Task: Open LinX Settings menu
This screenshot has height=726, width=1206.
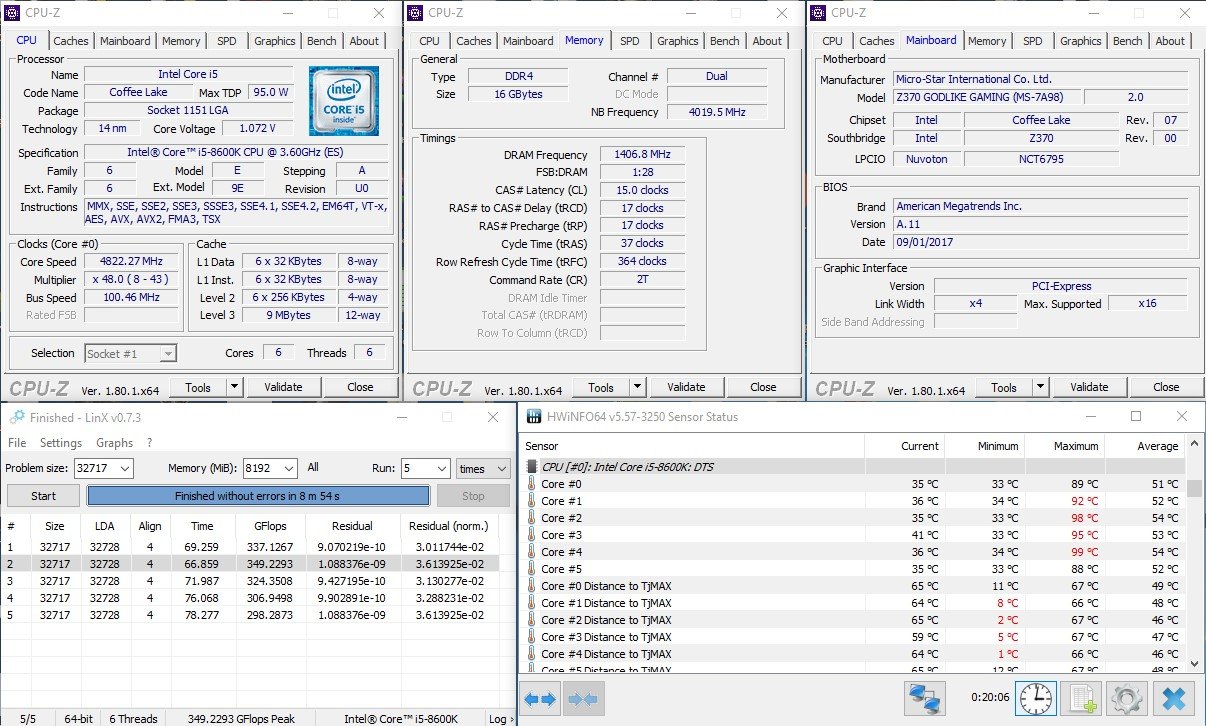Action: coord(61,443)
